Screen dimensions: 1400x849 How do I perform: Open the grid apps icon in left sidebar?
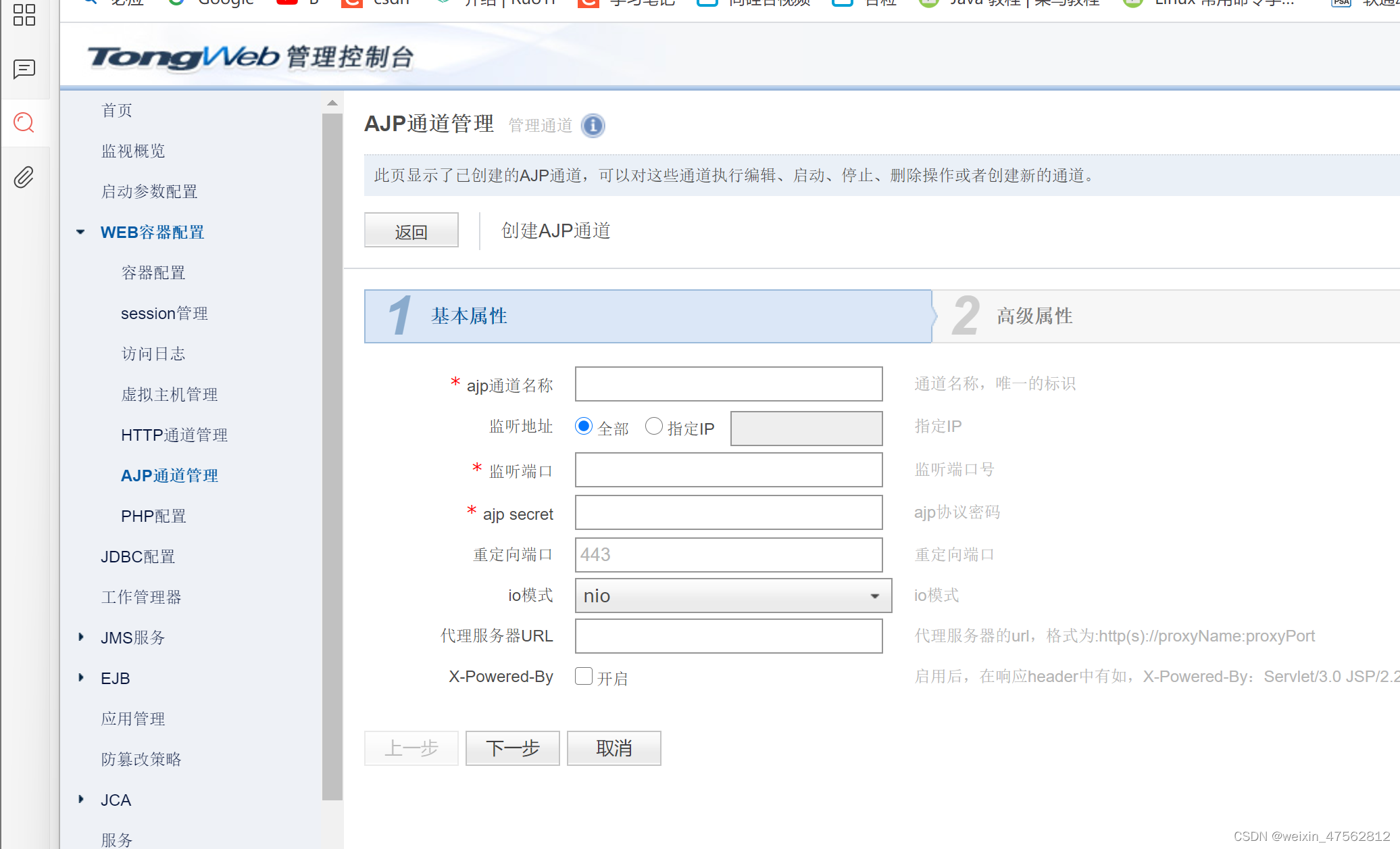click(x=24, y=15)
